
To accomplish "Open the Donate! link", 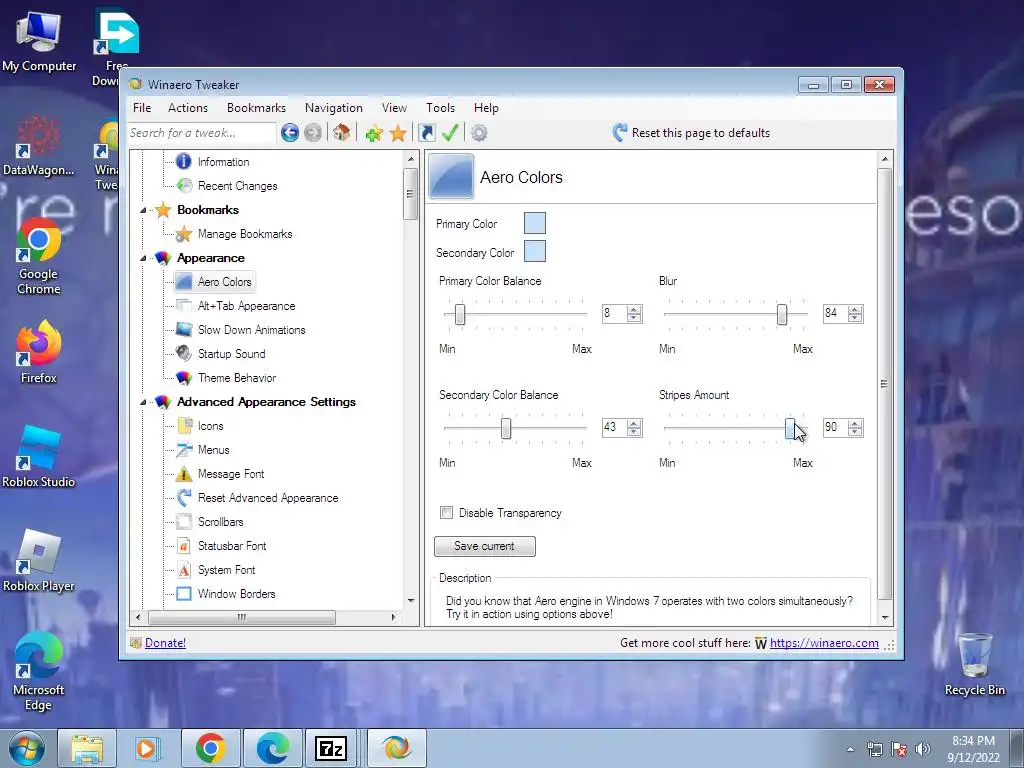I will coord(165,643).
